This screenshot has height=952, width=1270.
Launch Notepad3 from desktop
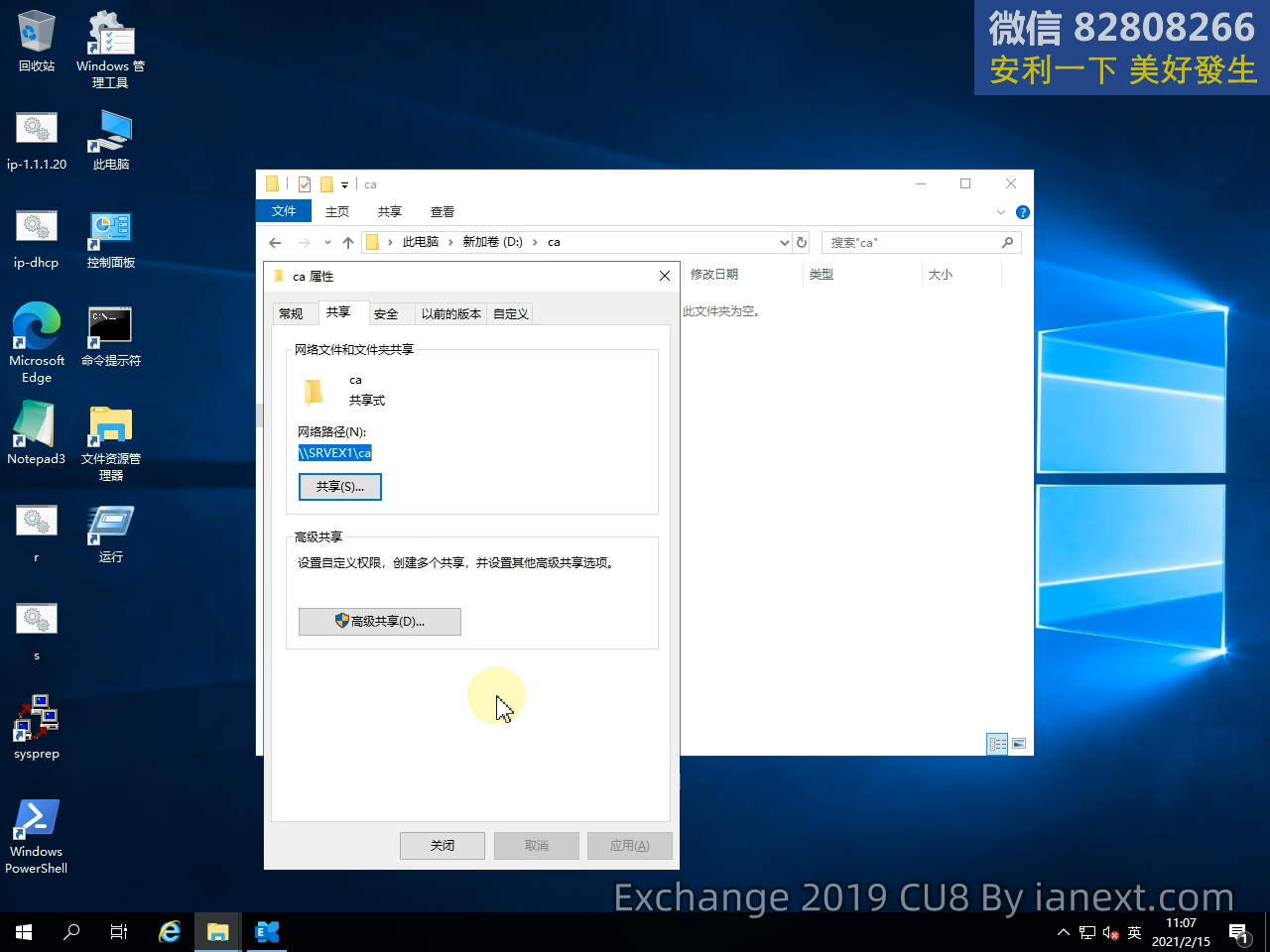[x=37, y=433]
